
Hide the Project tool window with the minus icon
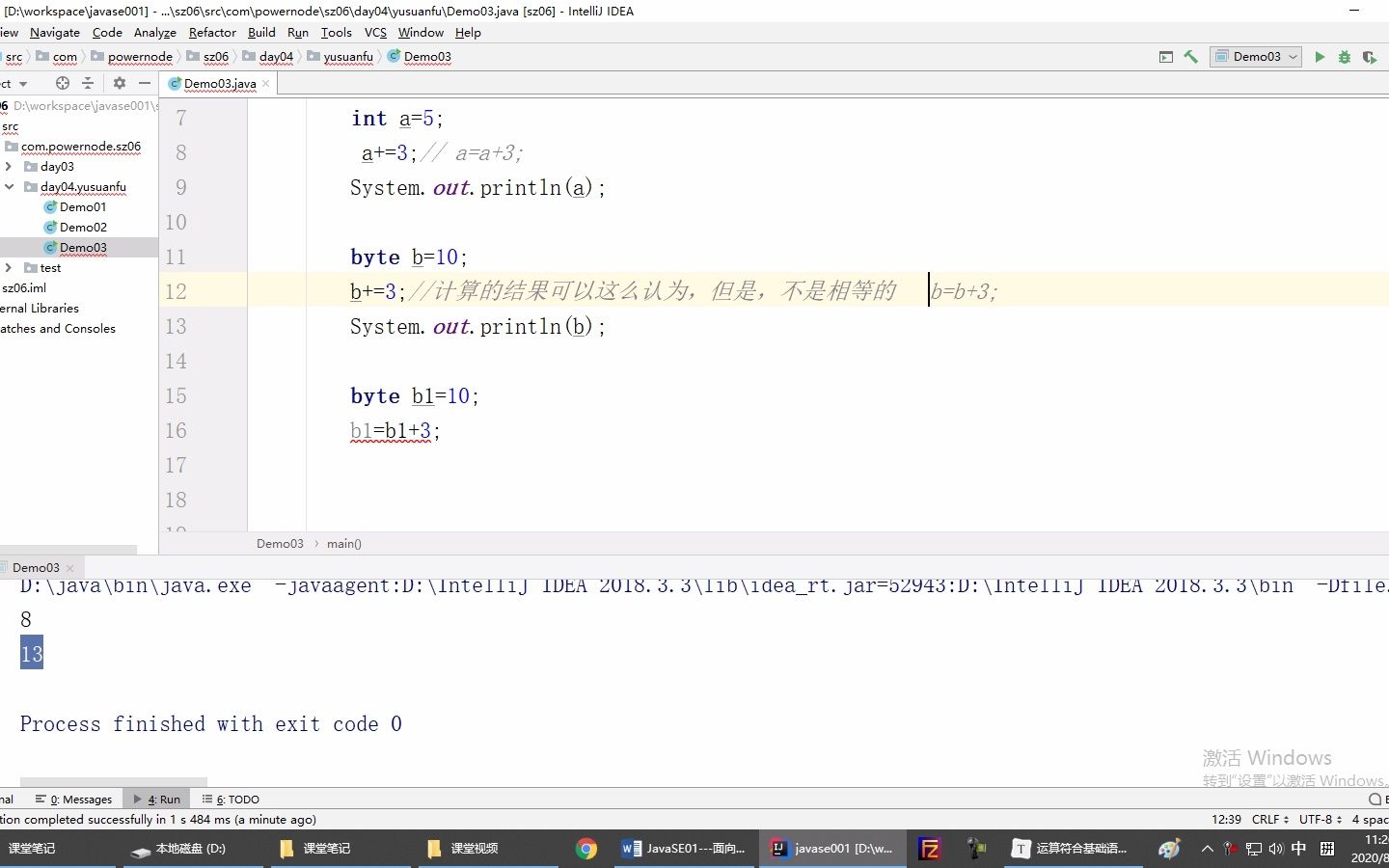145,83
